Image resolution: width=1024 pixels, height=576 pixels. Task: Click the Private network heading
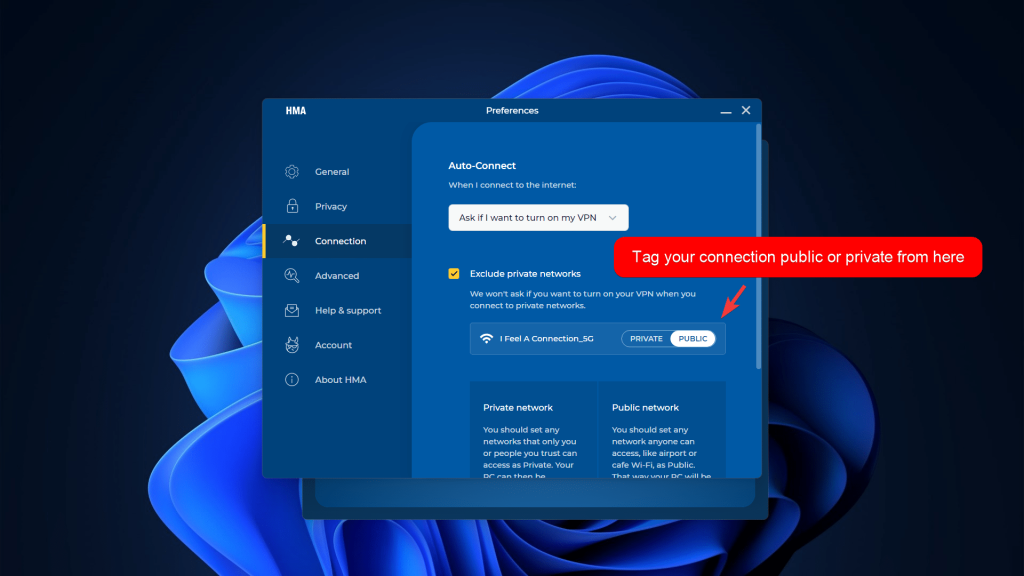518,408
